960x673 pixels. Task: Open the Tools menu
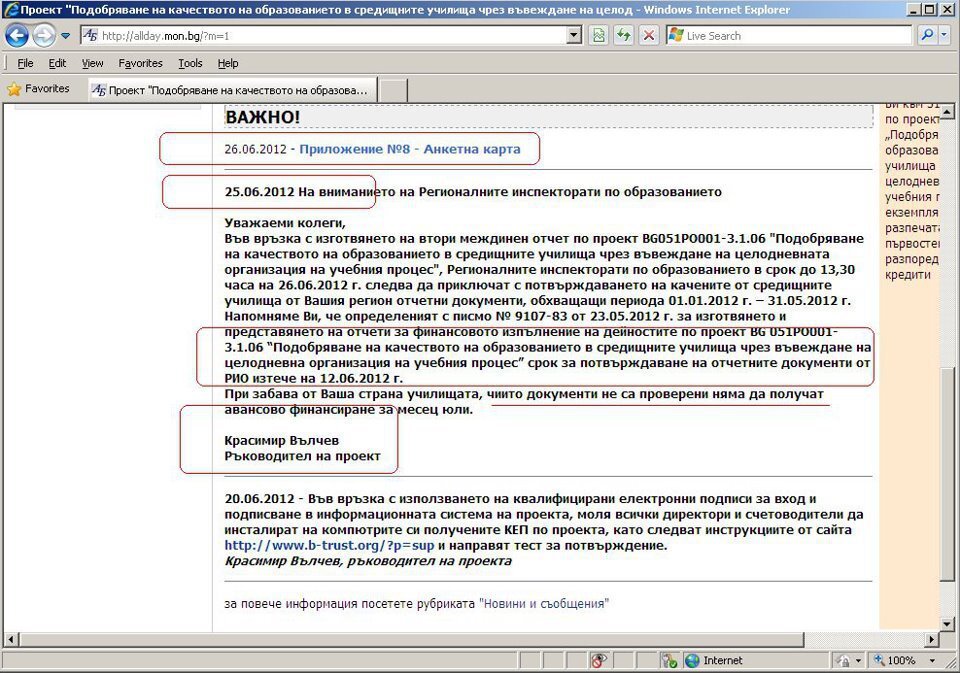(x=190, y=63)
